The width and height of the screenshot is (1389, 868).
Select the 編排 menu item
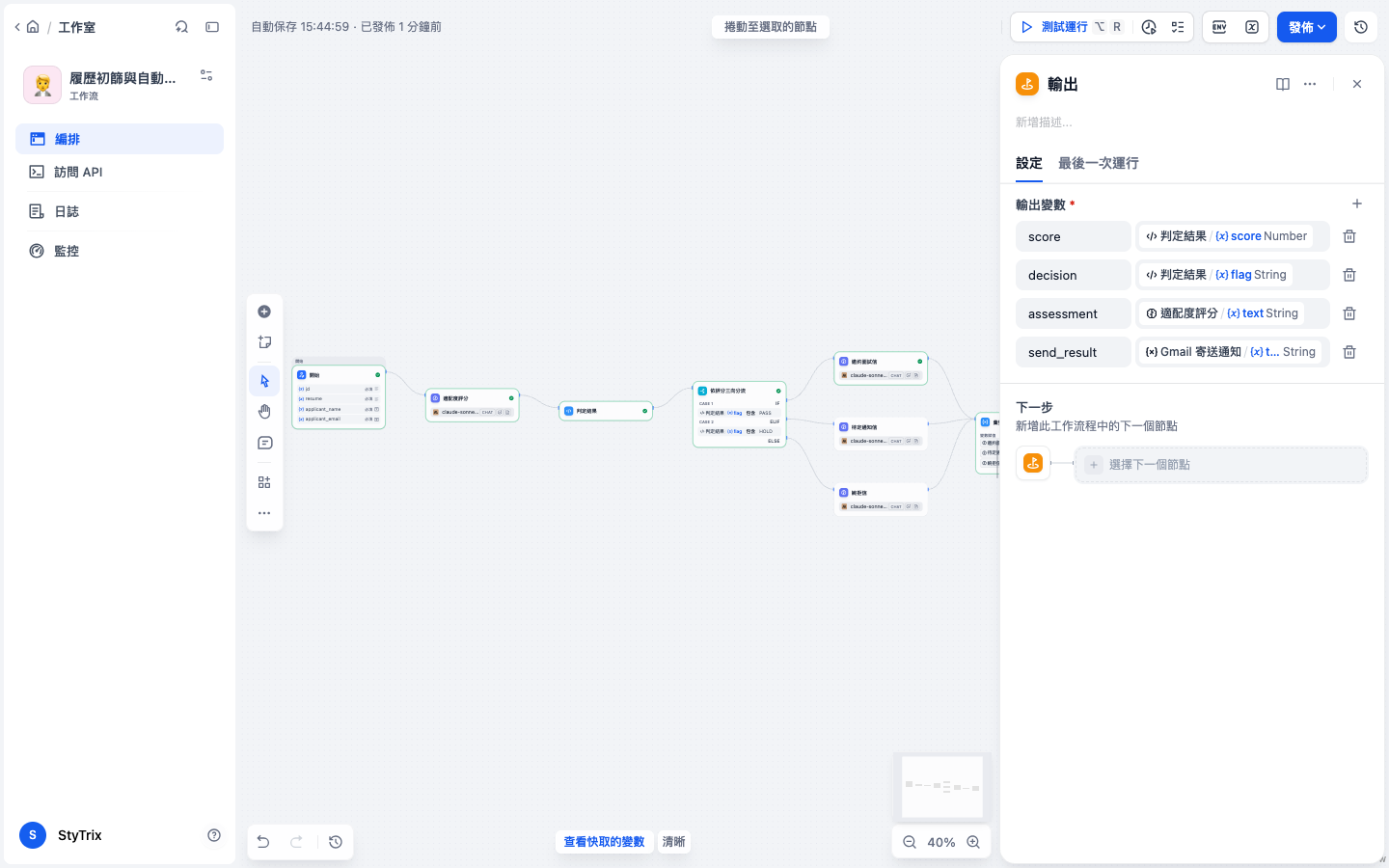120,139
